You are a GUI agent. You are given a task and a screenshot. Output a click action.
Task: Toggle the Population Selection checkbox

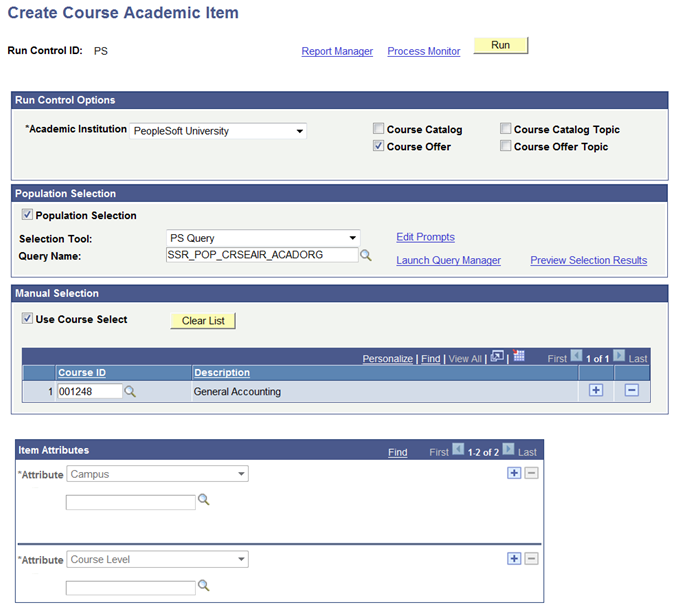27,214
